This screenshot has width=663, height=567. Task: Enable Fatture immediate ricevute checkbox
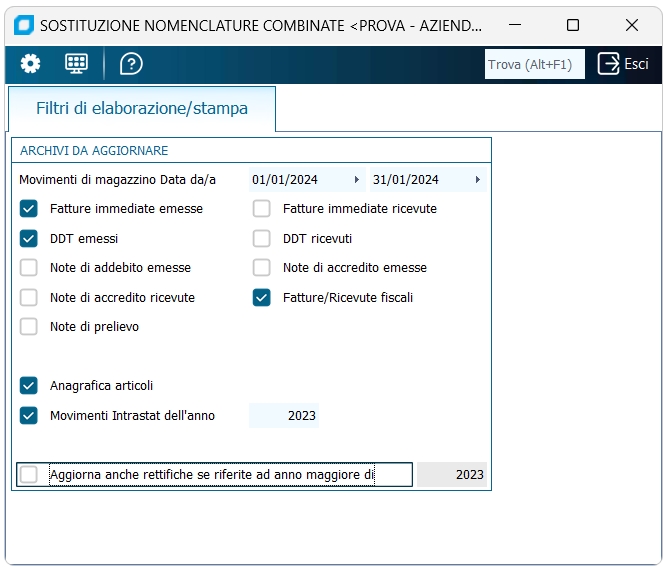pyautogui.click(x=261, y=208)
